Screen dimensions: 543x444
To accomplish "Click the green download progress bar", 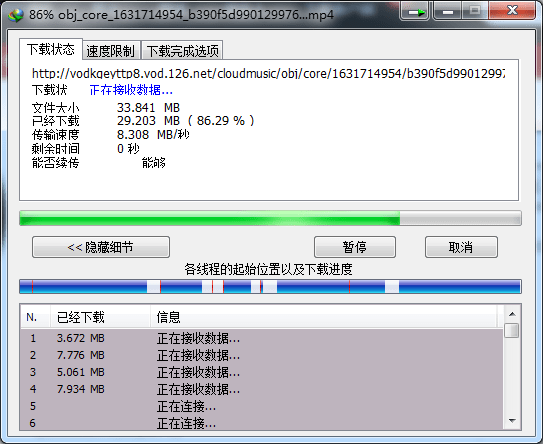I will click(270, 218).
